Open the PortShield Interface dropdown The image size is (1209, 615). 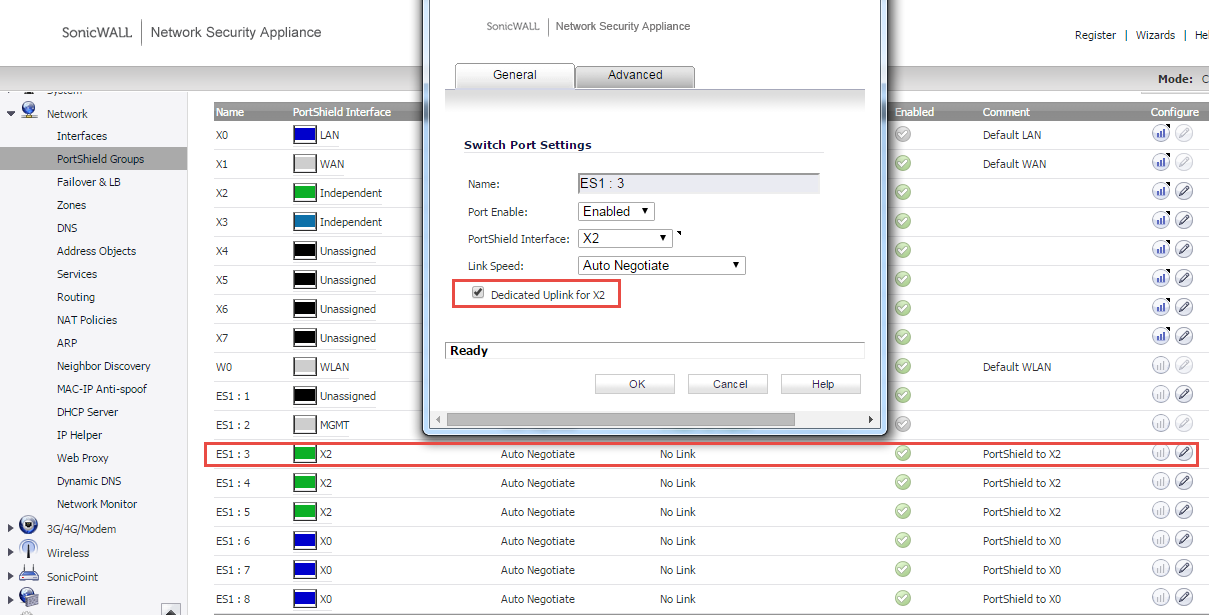point(625,239)
